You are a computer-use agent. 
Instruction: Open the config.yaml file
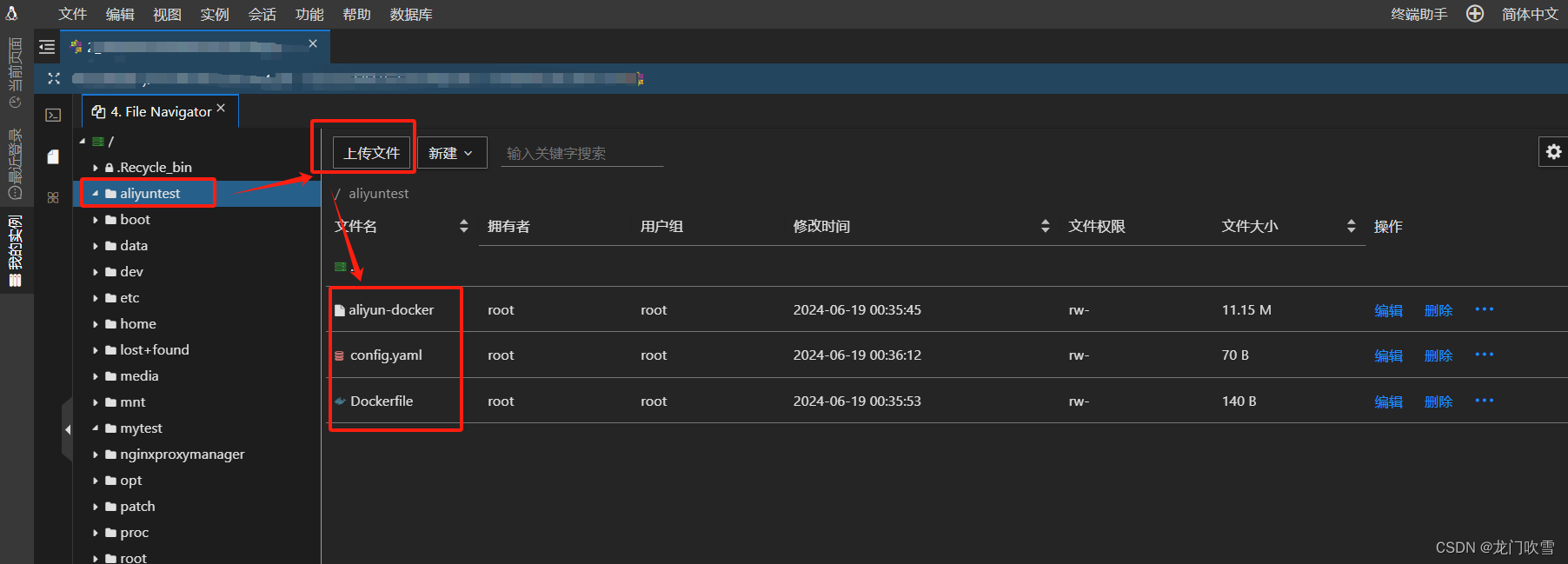pos(386,355)
